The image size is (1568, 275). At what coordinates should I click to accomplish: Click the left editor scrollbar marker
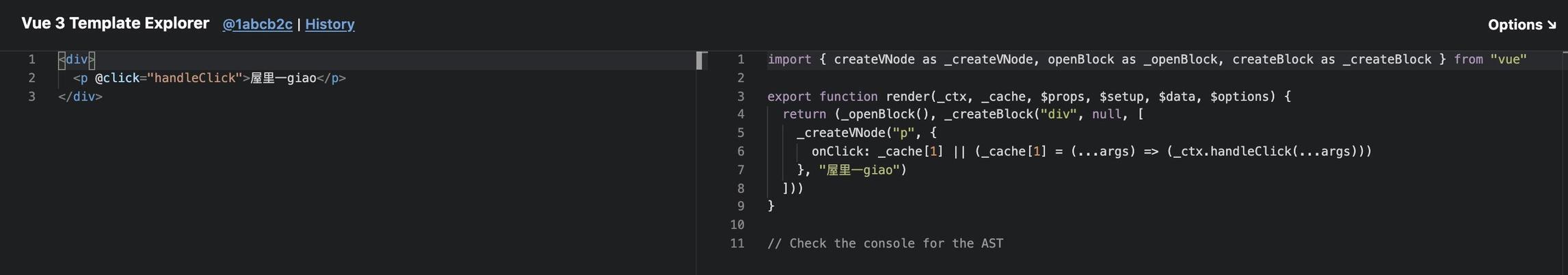[699, 60]
